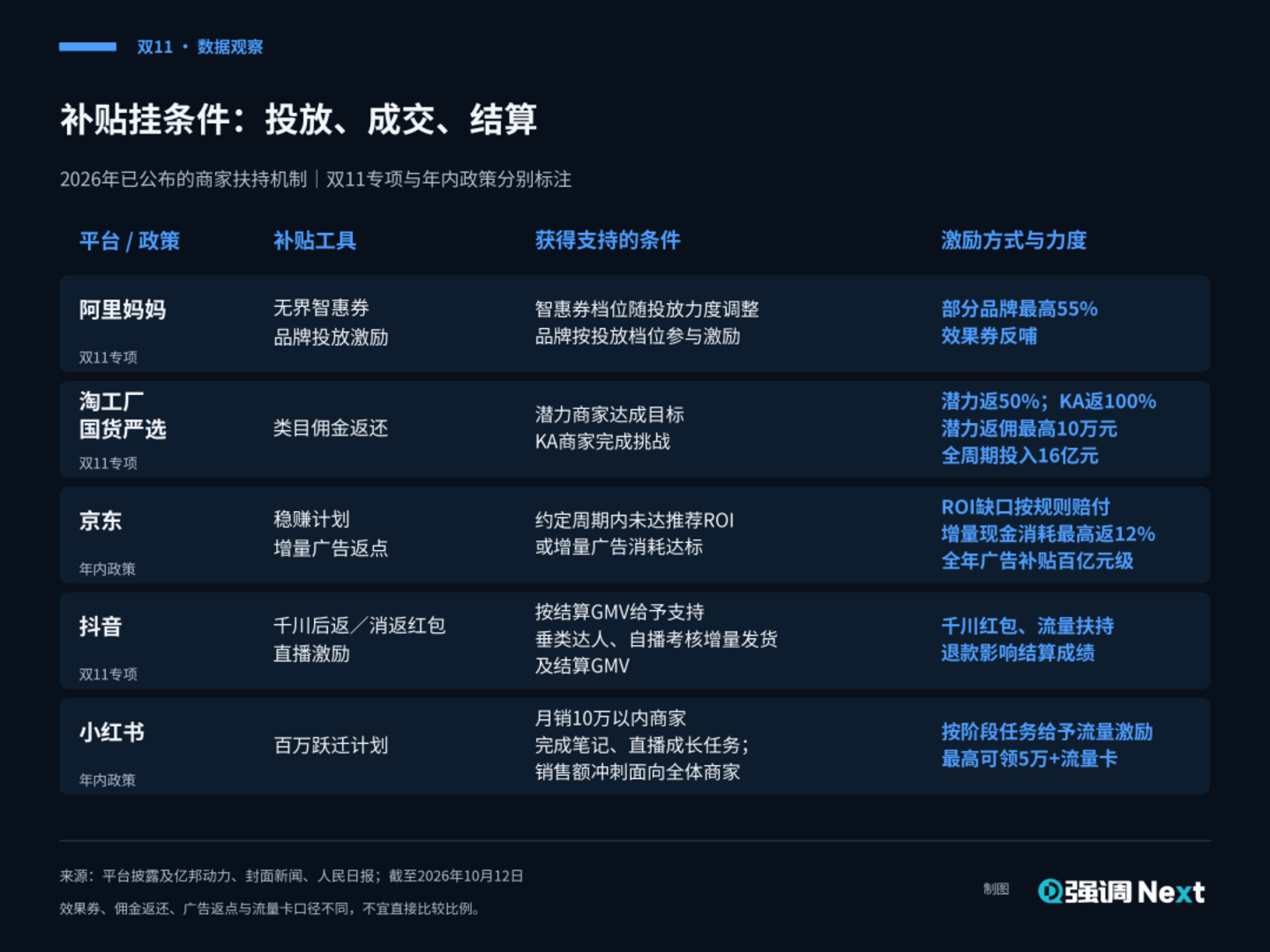Screen dimensions: 1270x952
Task: Click the "百万跃迁计划" tool text
Action: click(331, 745)
